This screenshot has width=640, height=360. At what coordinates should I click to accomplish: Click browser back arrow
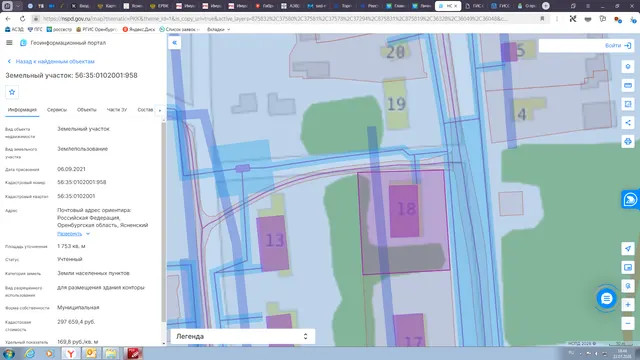[8, 19]
